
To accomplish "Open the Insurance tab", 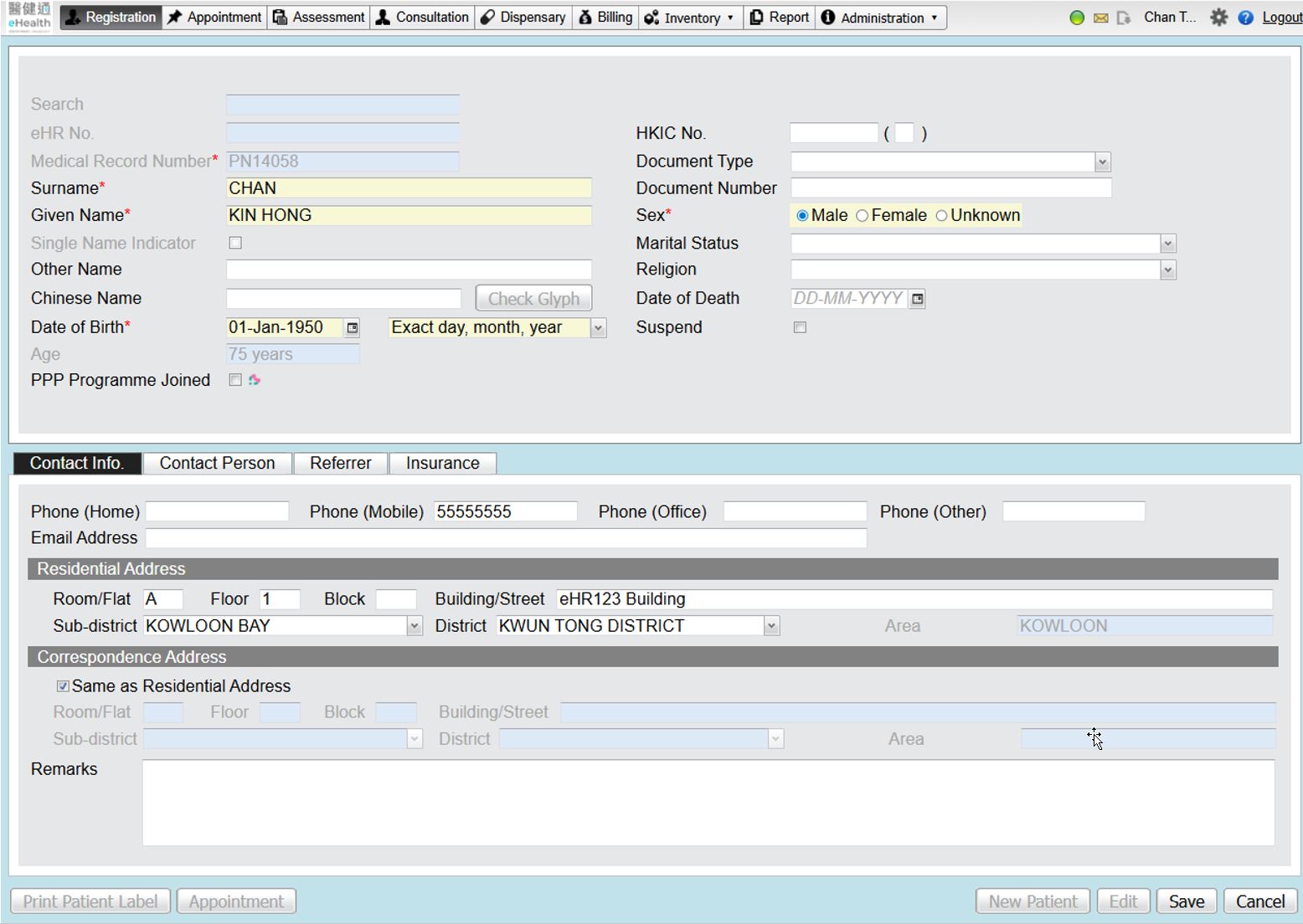I will click(x=442, y=463).
